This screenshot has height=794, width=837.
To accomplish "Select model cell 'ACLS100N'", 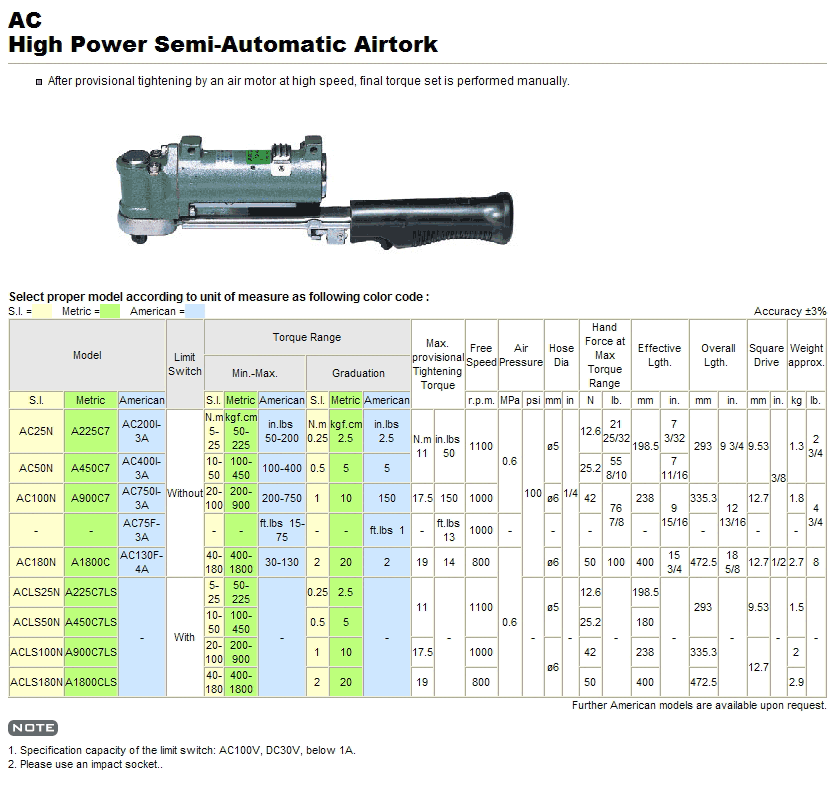I will [36, 652].
